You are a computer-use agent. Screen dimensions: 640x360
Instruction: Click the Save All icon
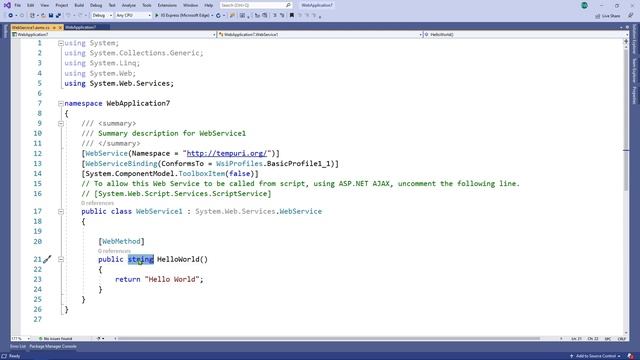pos(58,16)
